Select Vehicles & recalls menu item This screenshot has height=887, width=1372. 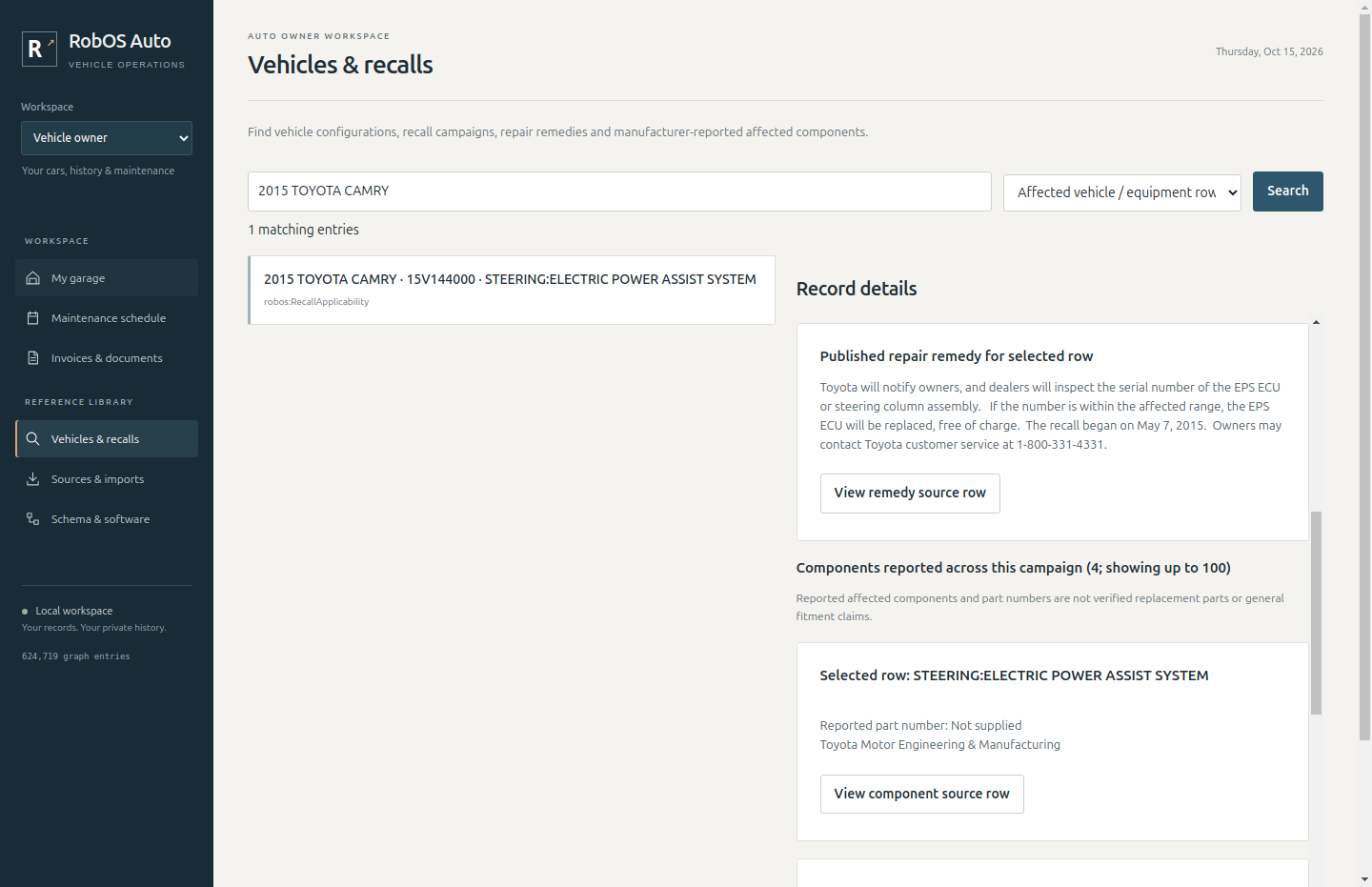point(107,439)
